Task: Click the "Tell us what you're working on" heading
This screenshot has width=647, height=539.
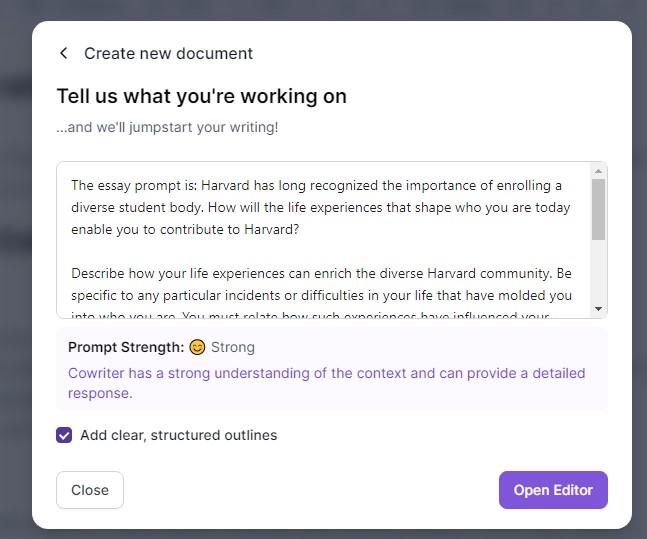Action: pos(201,96)
